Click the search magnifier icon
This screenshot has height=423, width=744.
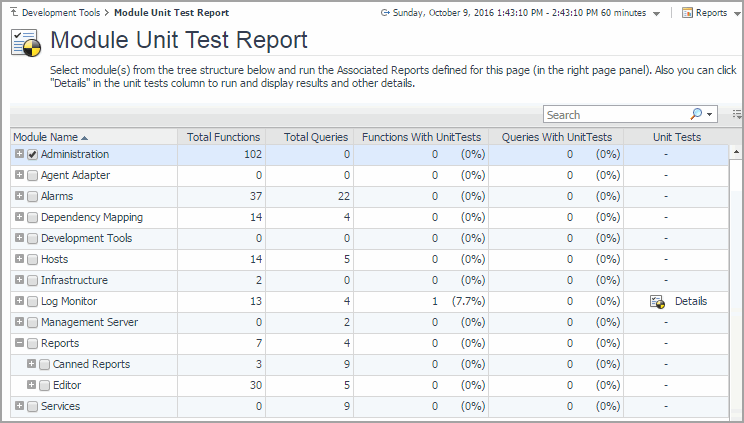click(696, 114)
